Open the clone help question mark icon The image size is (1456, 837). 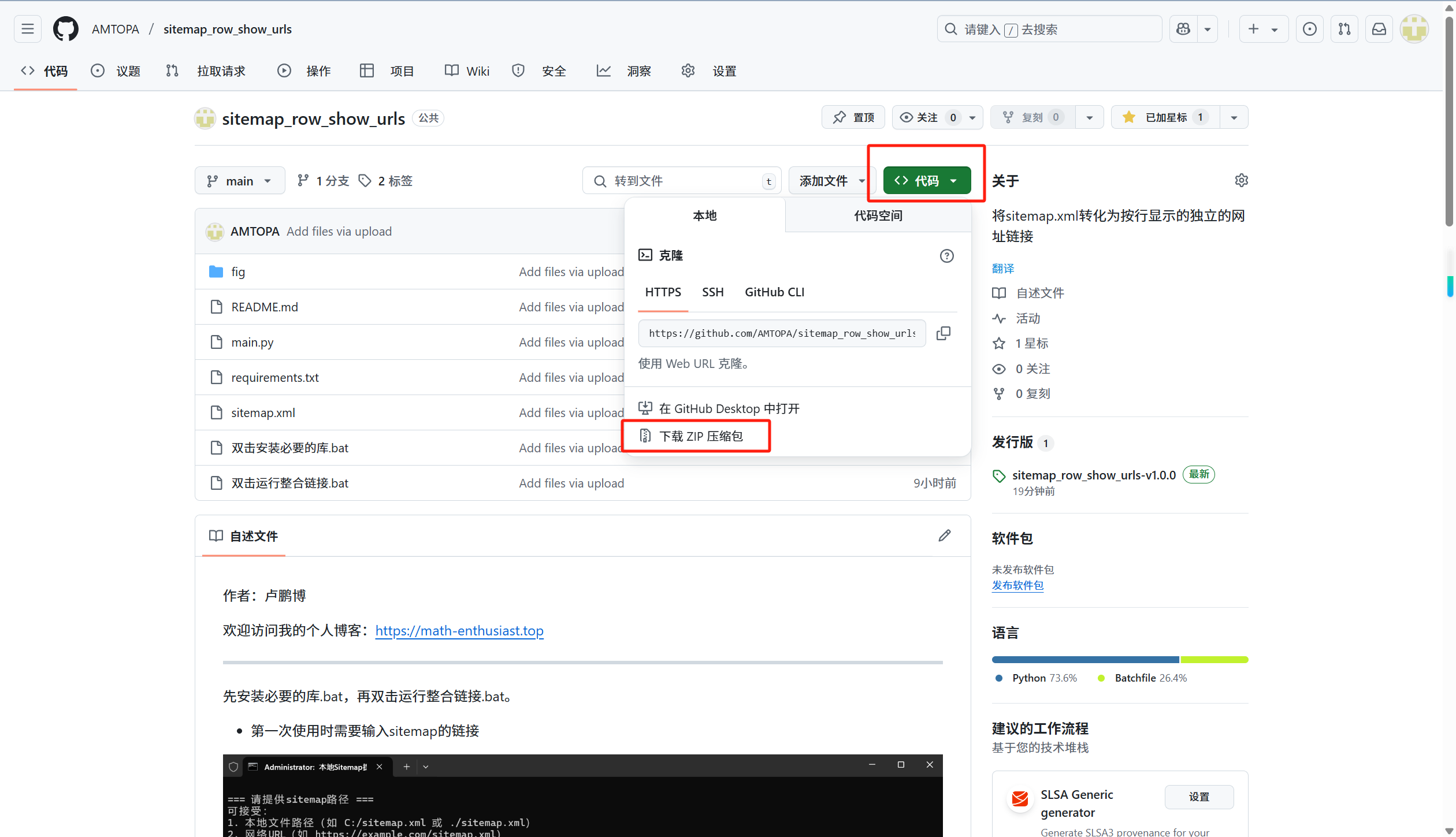[946, 256]
